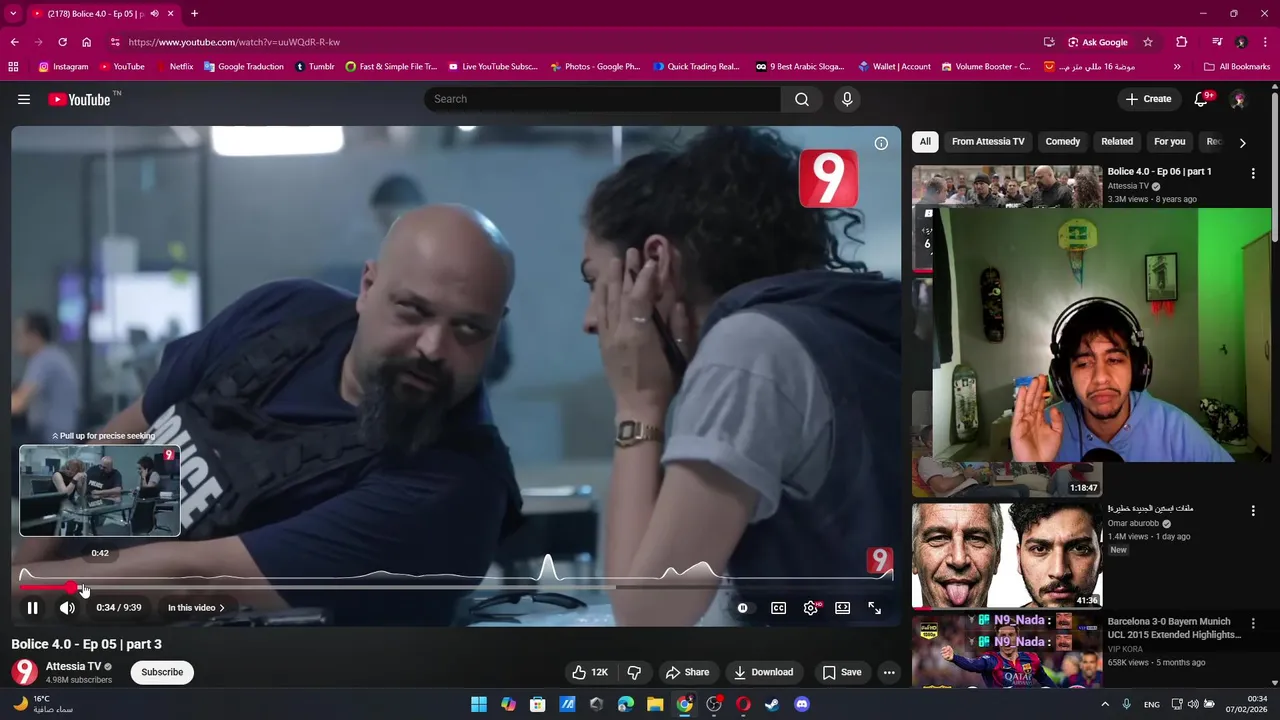Show more filter chips with arrow

1242,143
